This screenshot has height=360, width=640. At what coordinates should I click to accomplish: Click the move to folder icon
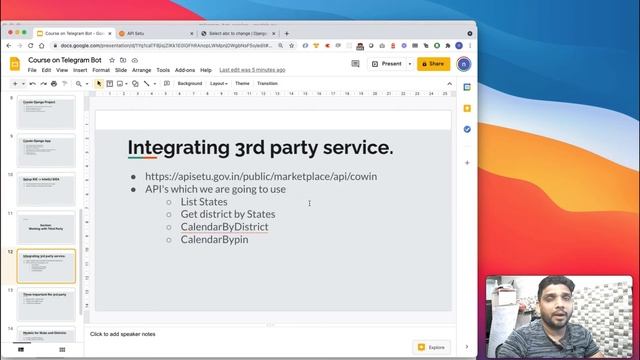pyautogui.click(x=123, y=60)
